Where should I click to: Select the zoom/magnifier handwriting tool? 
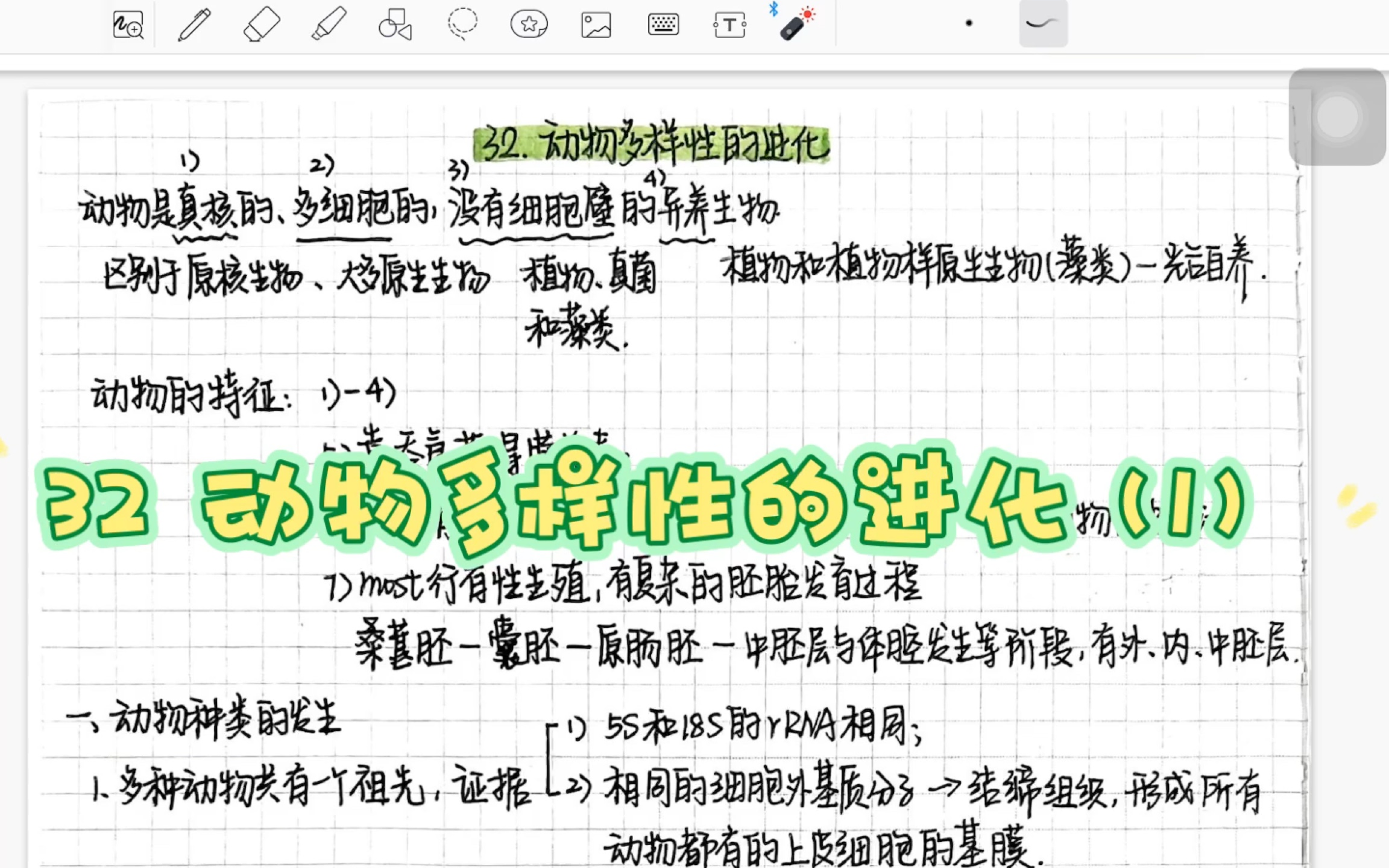128,25
